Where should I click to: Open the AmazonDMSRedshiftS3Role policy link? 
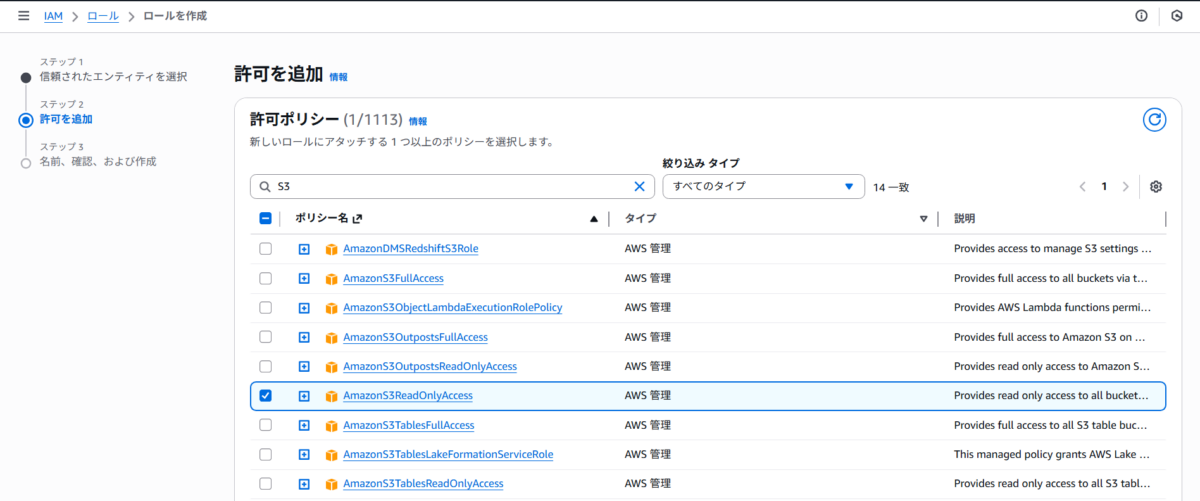click(x=411, y=249)
